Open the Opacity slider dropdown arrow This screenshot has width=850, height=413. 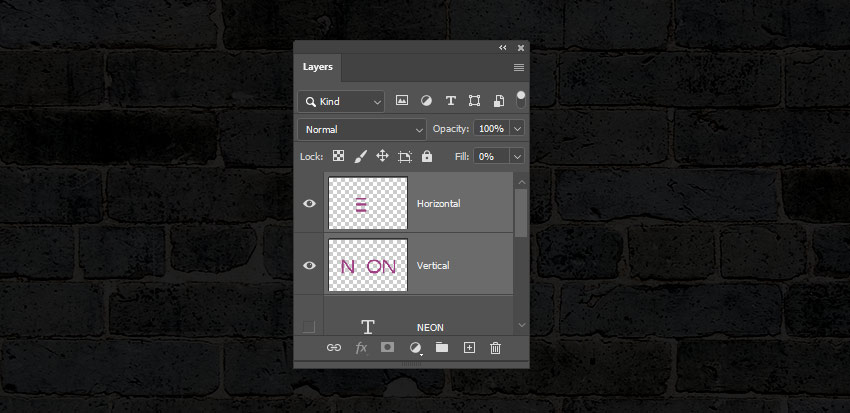[517, 129]
